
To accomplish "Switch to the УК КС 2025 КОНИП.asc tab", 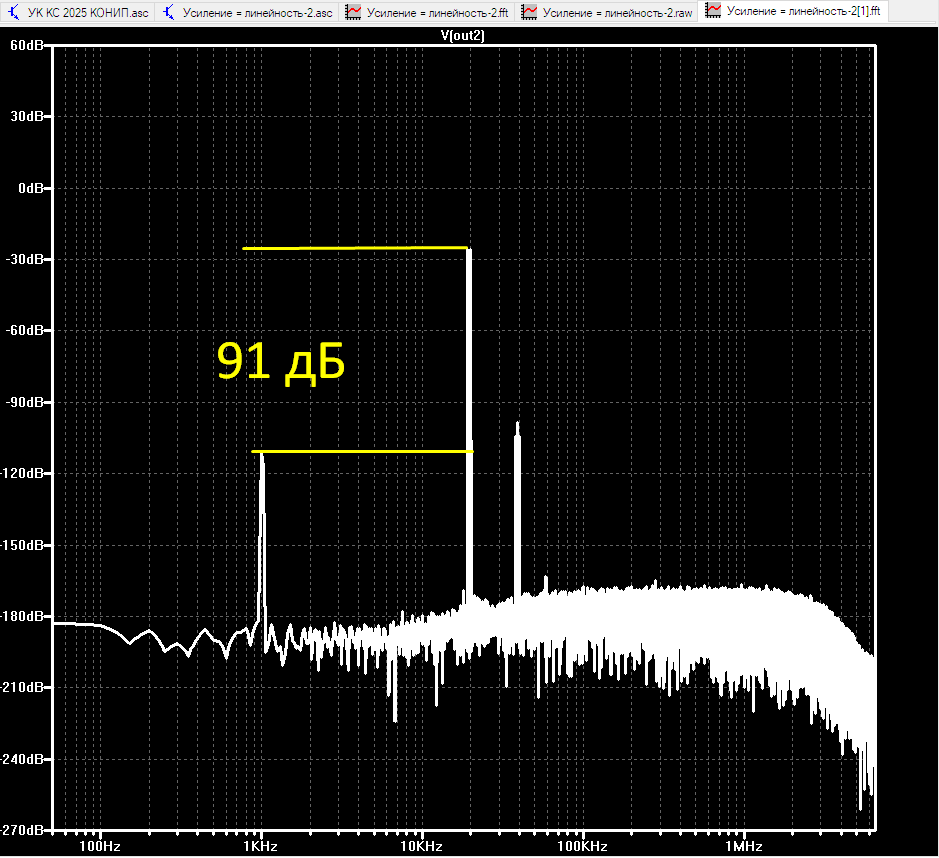I will tap(78, 12).
